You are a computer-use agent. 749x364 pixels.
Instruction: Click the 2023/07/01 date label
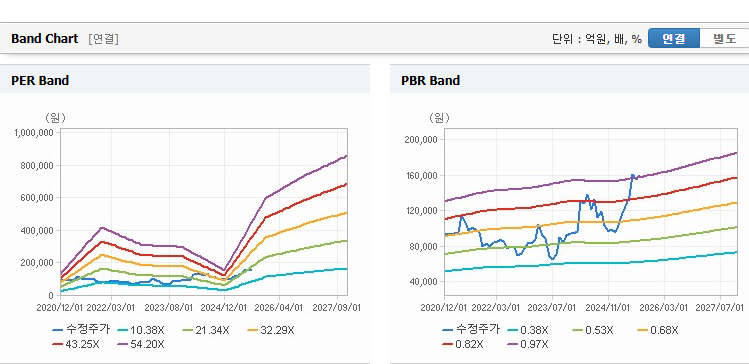click(553, 307)
